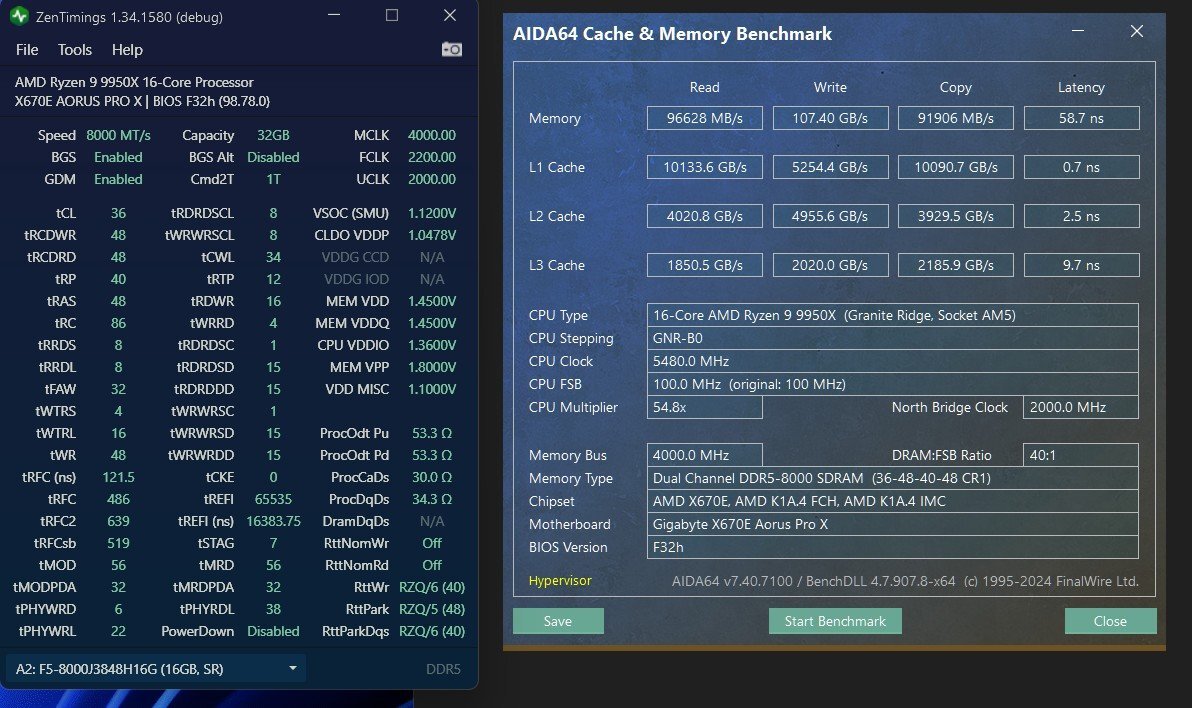Click the VSOC (SMU) value 1.1200V
Viewport: 1192px width, 708px height.
432,213
